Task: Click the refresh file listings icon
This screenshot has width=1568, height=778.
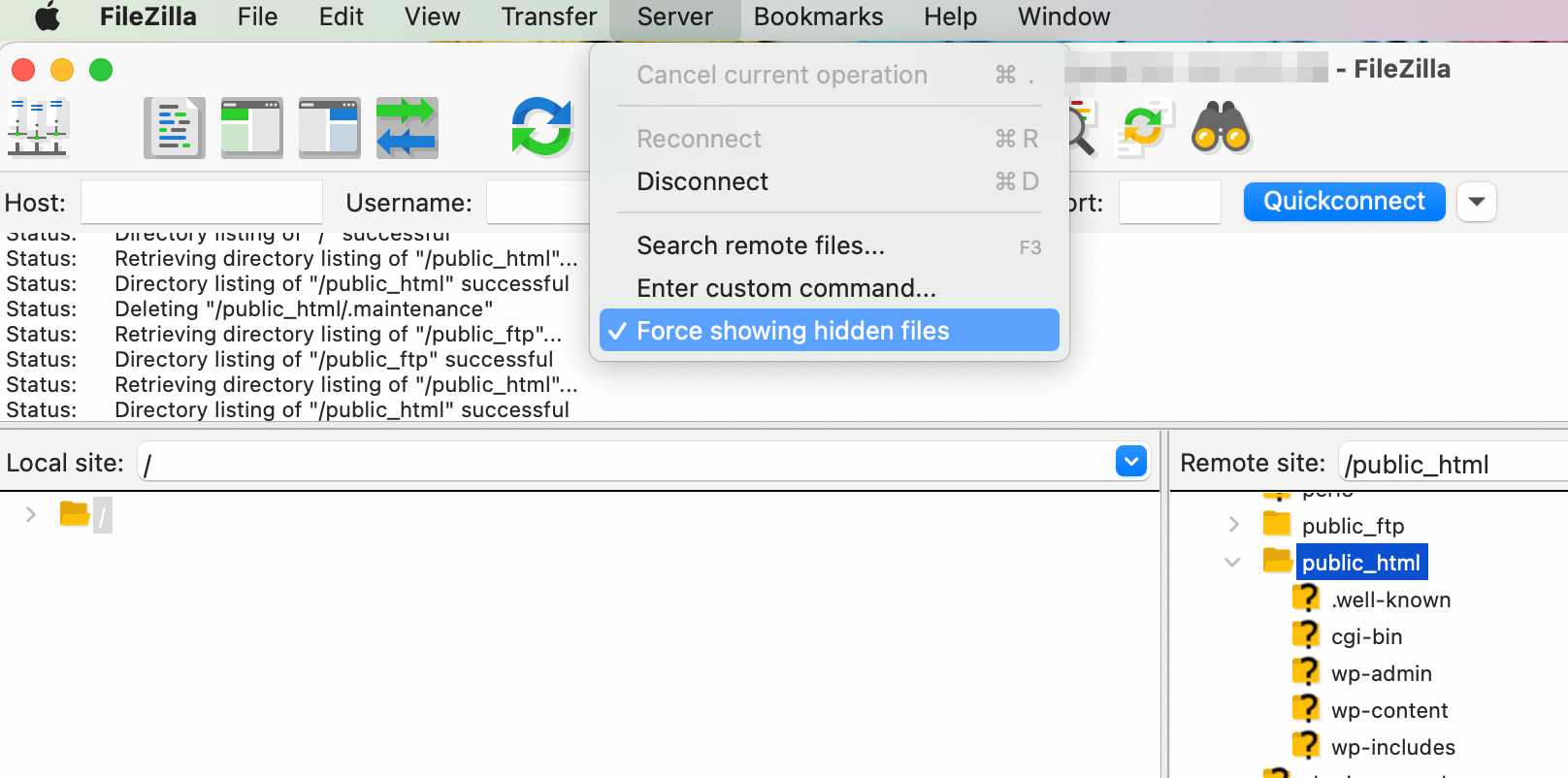Action: tap(541, 127)
